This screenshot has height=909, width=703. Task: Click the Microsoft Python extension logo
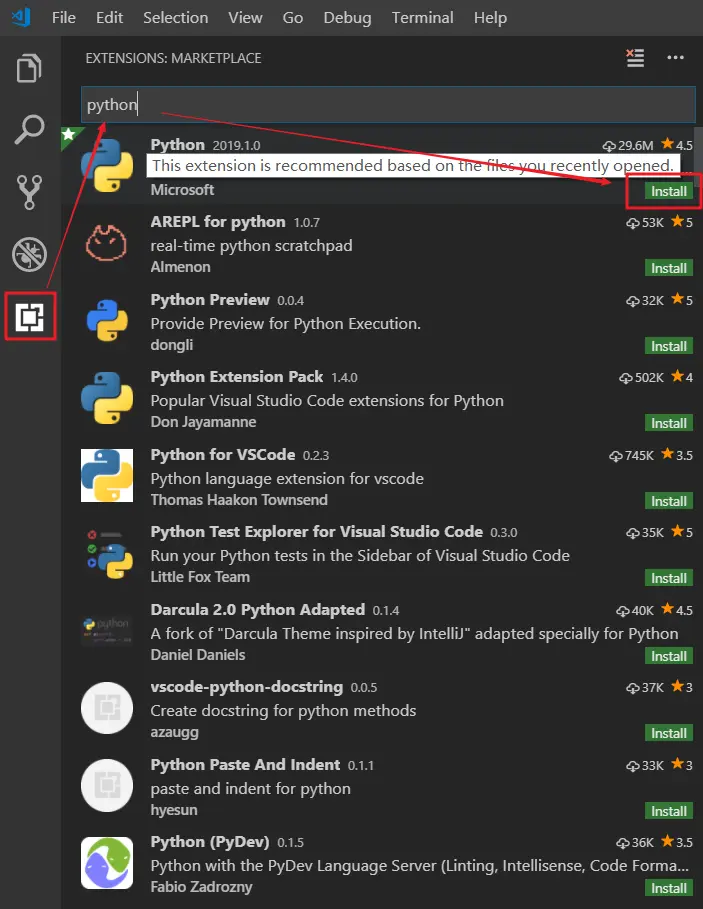point(107,165)
